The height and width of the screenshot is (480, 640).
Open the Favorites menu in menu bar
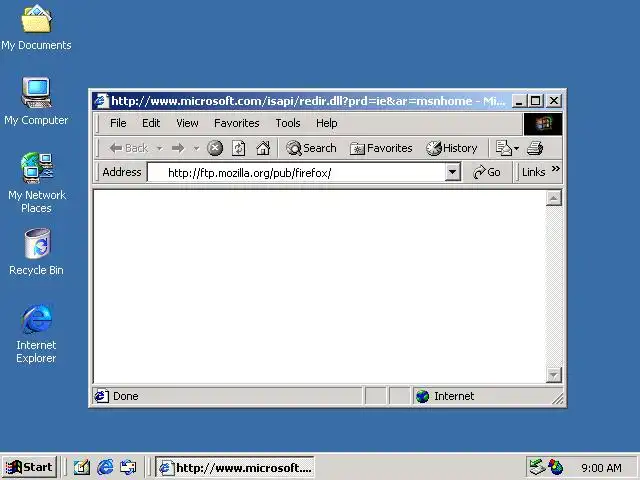237,123
